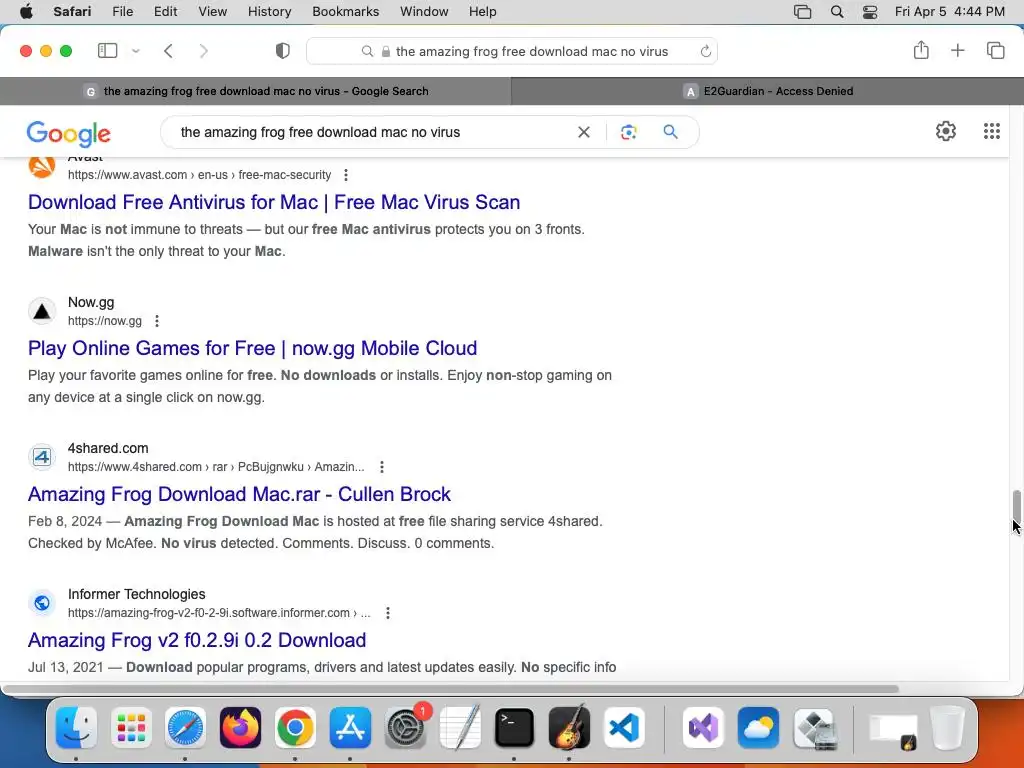Viewport: 1024px width, 768px height.
Task: Open the Google apps grid
Action: click(991, 131)
